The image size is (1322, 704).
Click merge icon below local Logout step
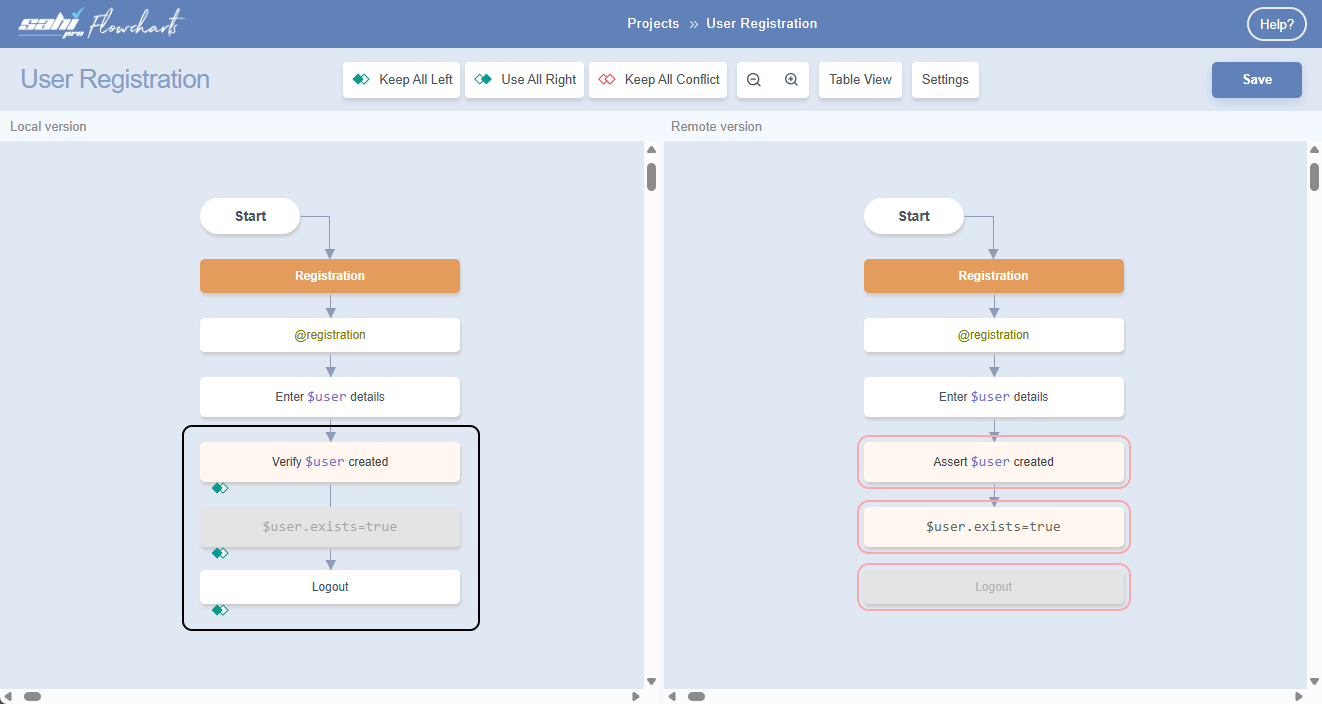(x=220, y=610)
